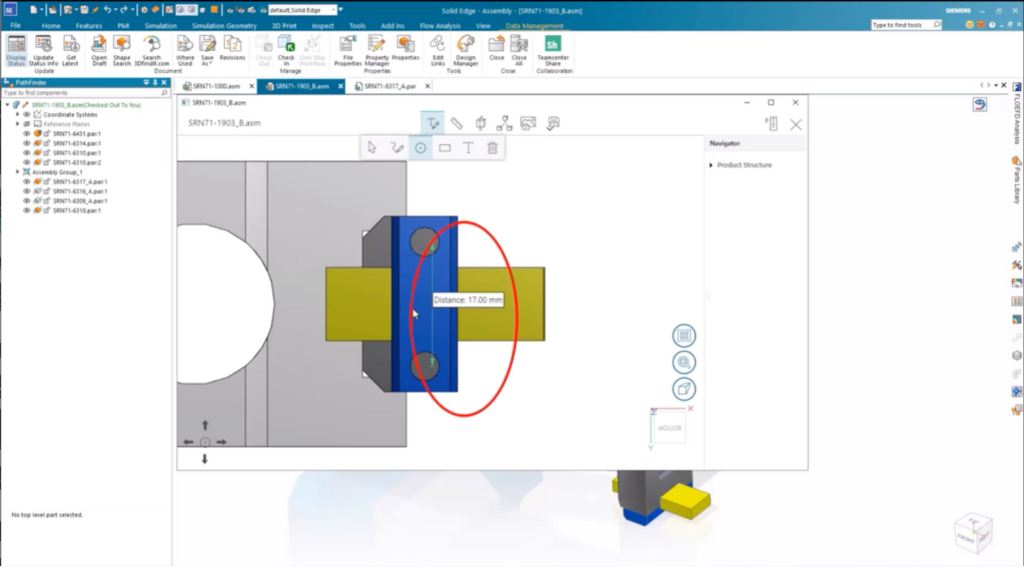
Task: Pick the rectangle markup tool
Action: coord(445,148)
